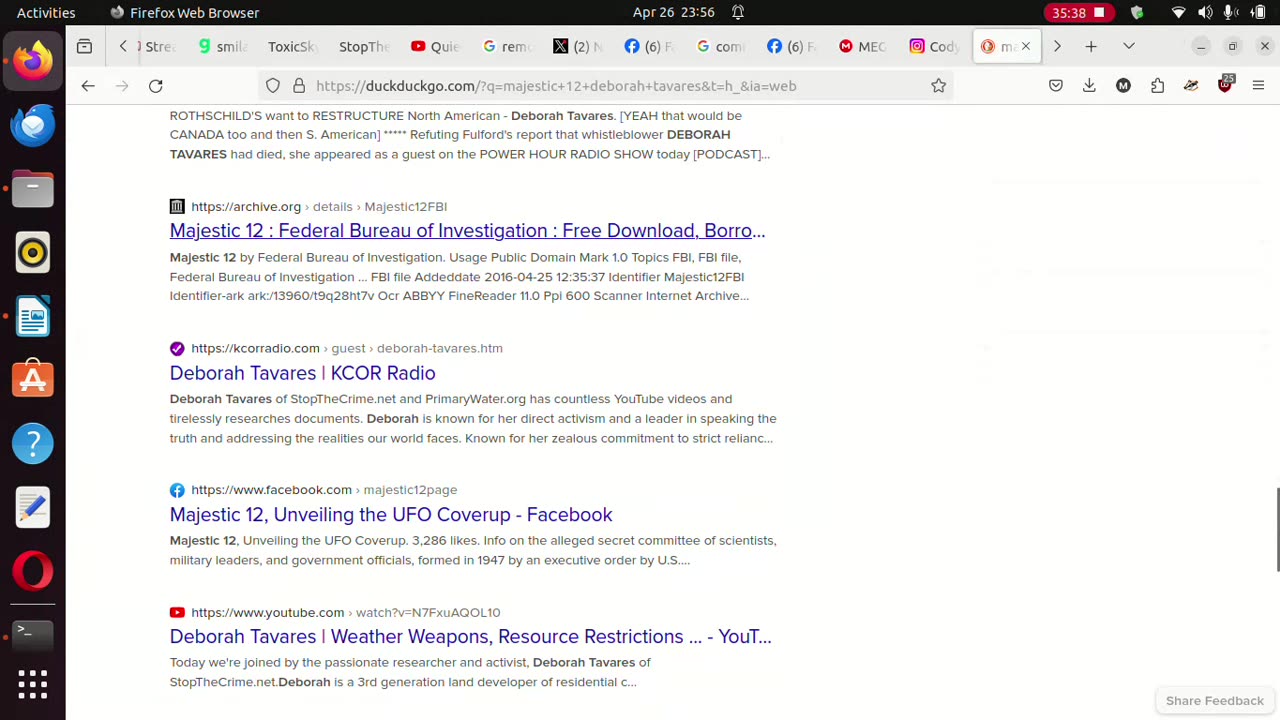Screen dimensions: 1280x720
Task: Switch to the smila tab
Action: click(222, 46)
